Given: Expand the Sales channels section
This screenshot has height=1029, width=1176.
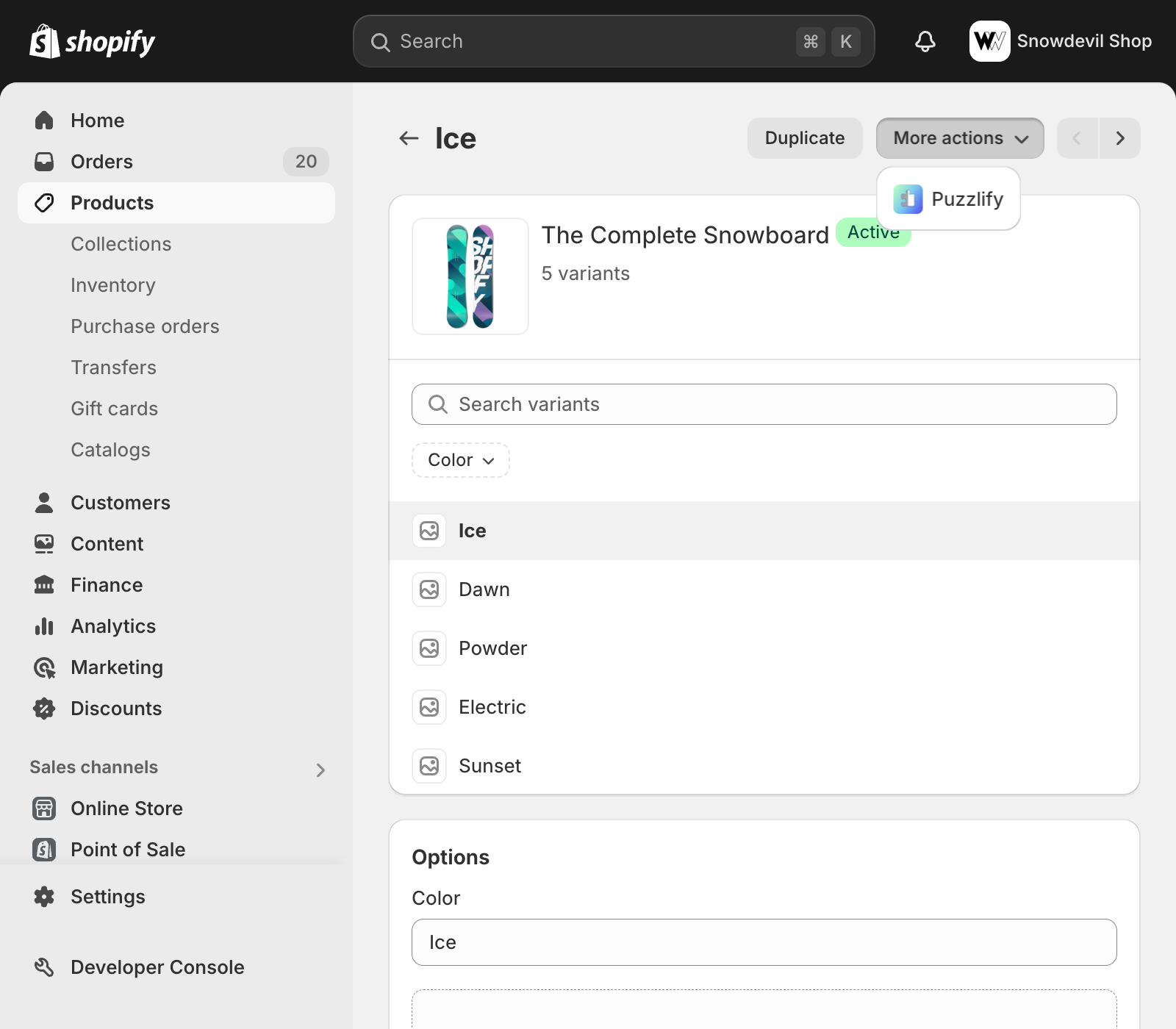Looking at the screenshot, I should pos(320,770).
